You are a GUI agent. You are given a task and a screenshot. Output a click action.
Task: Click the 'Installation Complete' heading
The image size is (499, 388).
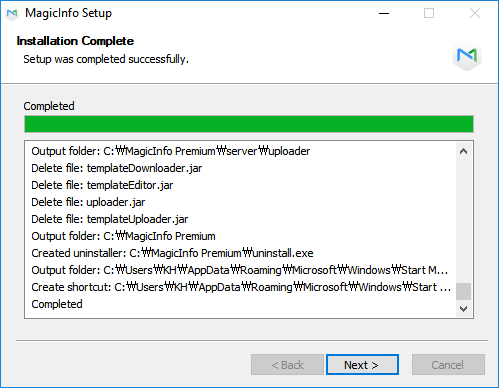pos(75,41)
